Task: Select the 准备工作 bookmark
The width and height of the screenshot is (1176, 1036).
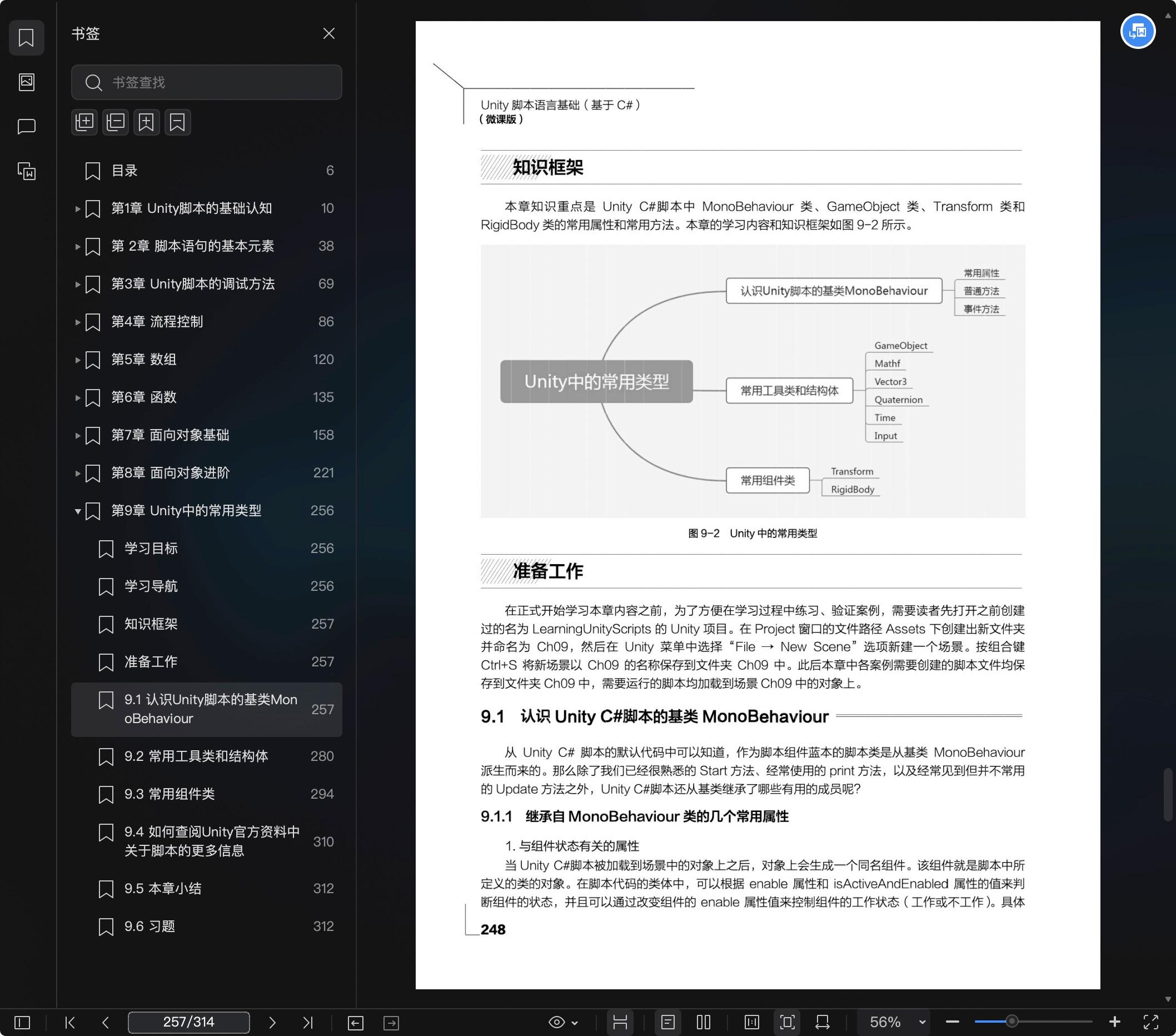Action: point(207,661)
